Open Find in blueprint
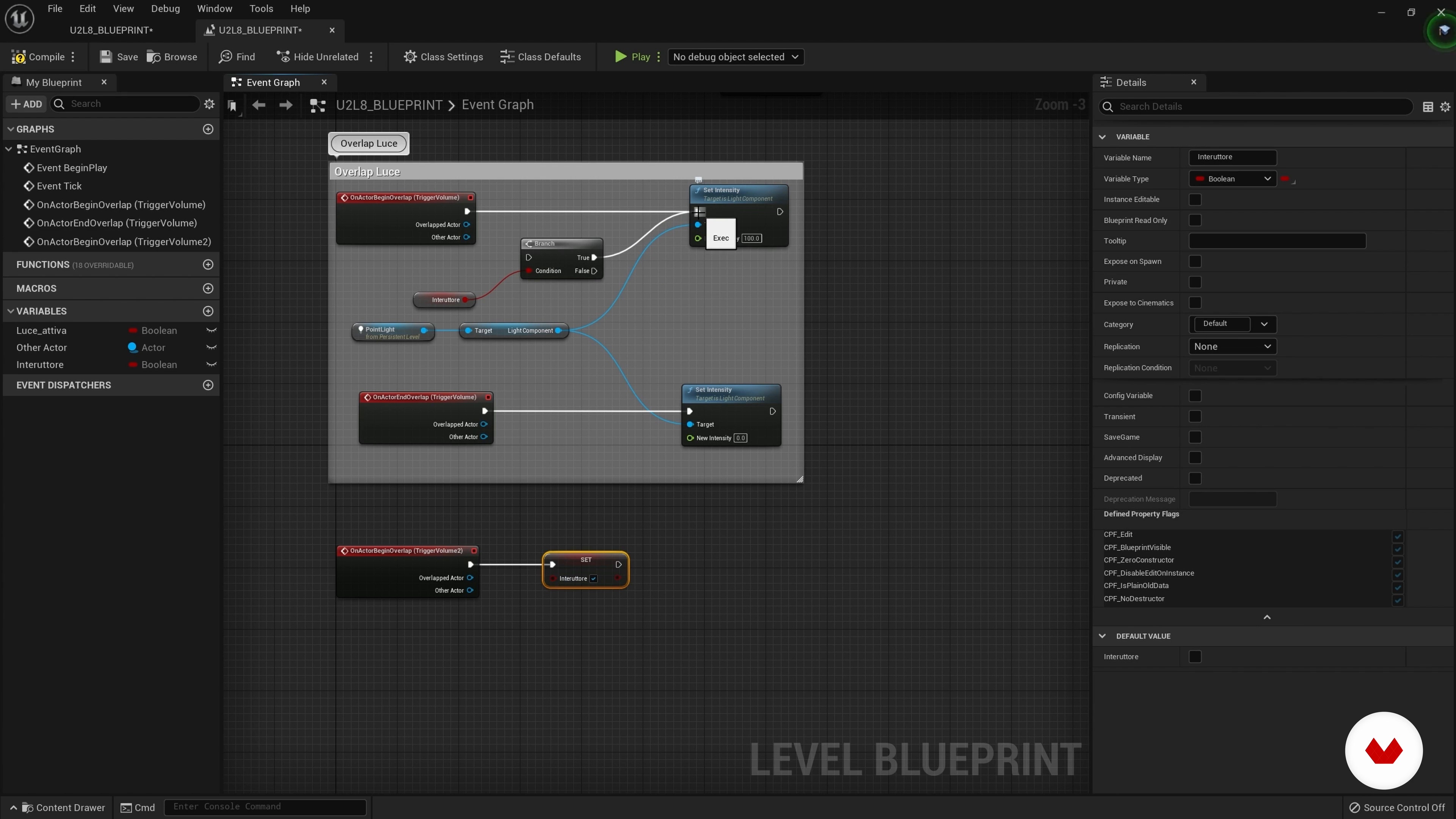Viewport: 1456px width, 819px height. (237, 56)
